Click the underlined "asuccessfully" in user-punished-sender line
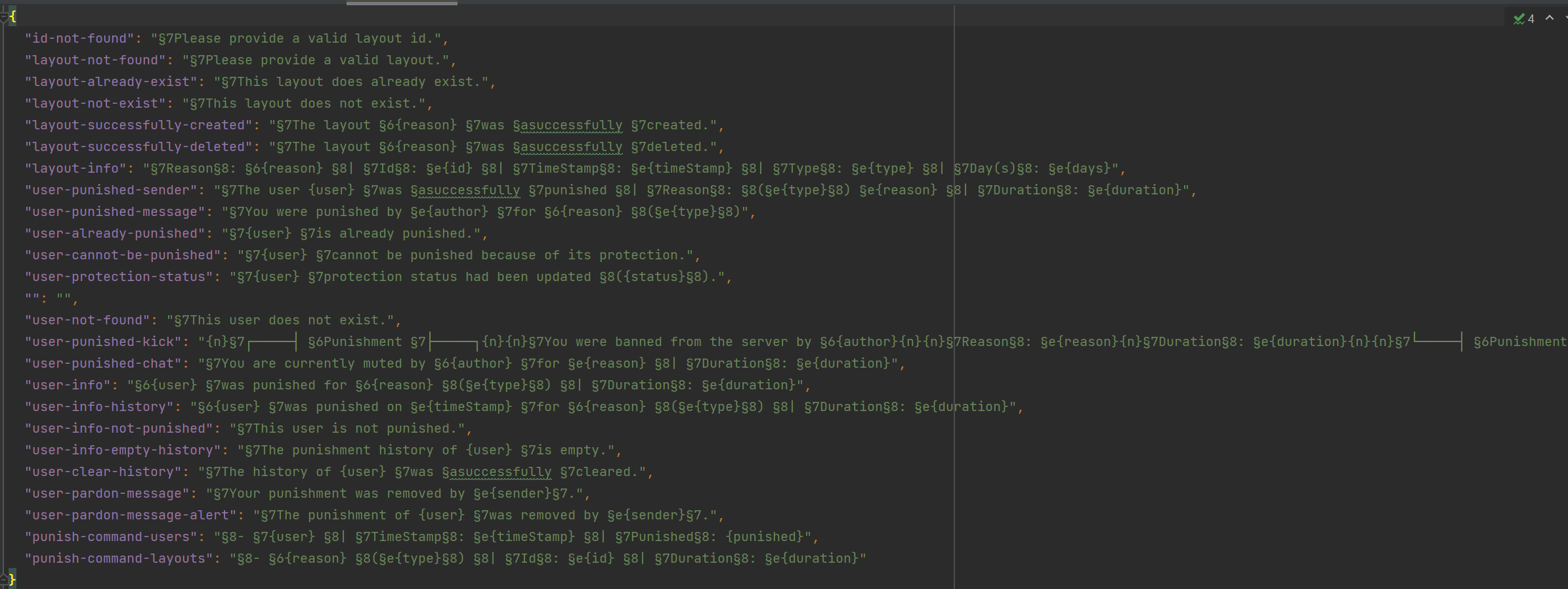Screen dimensions: 1568x589 (469, 190)
